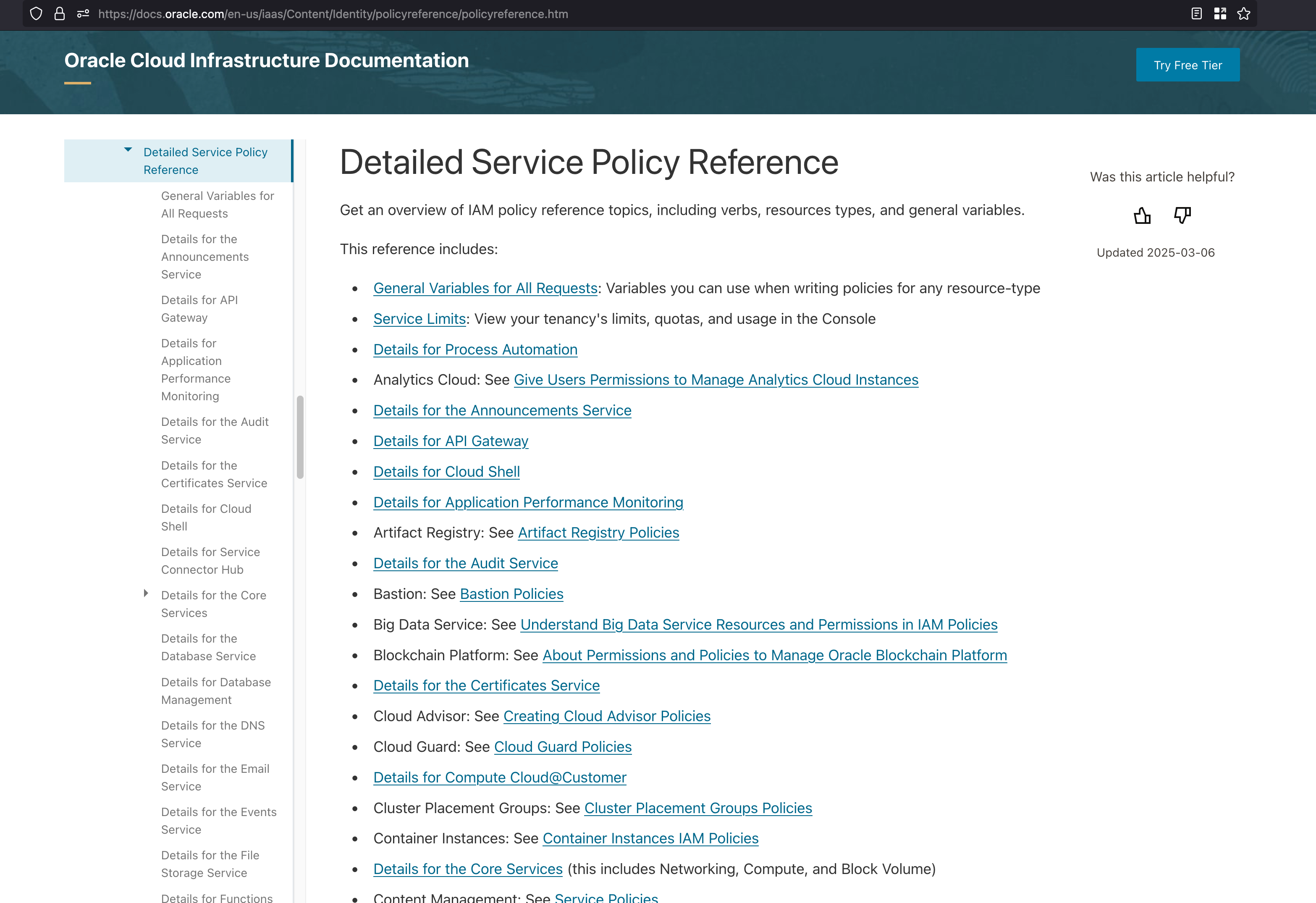Follow Details for API Gateway body link
The height and width of the screenshot is (903, 1316).
click(x=451, y=441)
